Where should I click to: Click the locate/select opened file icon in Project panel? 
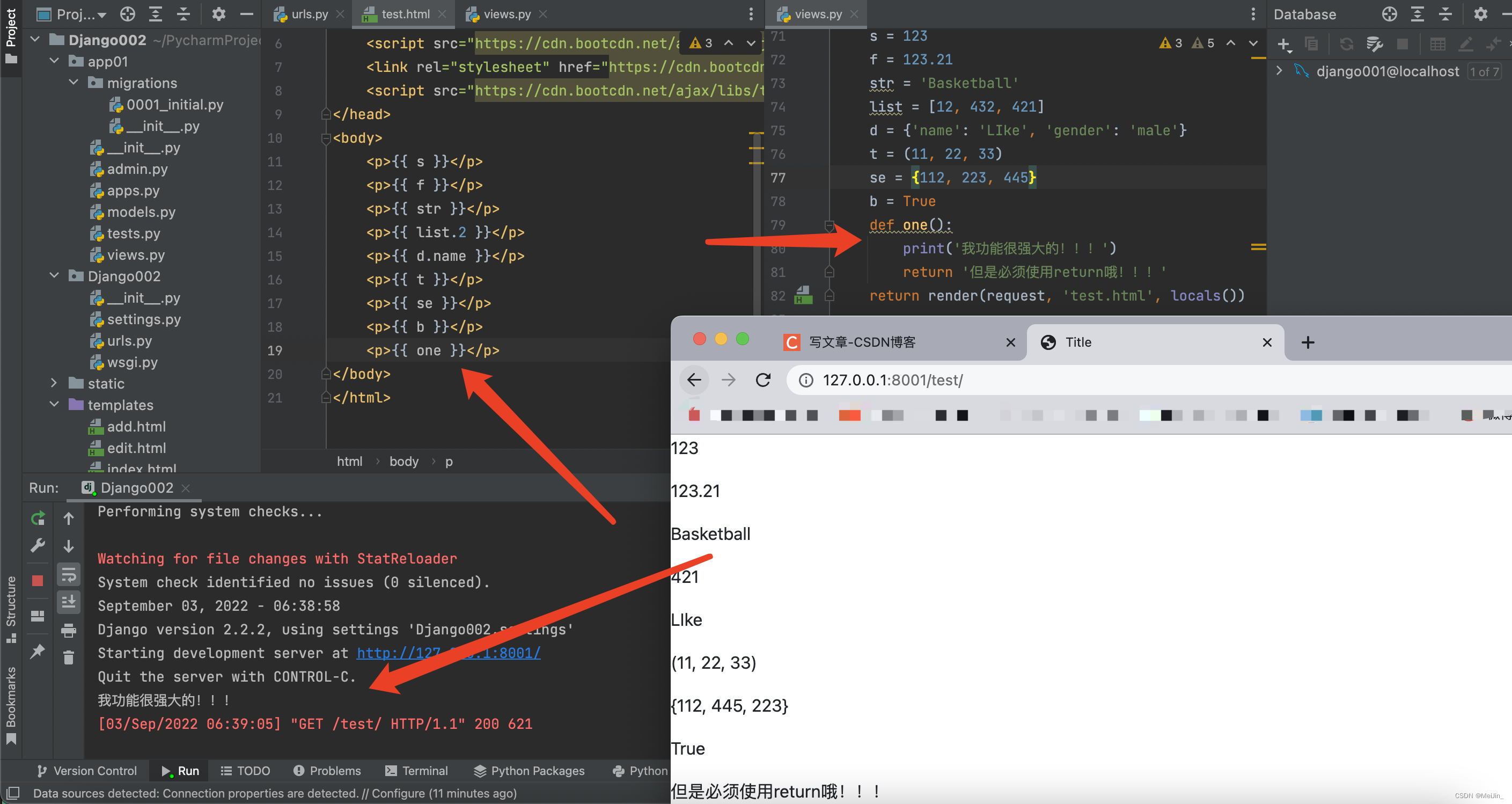(x=127, y=14)
